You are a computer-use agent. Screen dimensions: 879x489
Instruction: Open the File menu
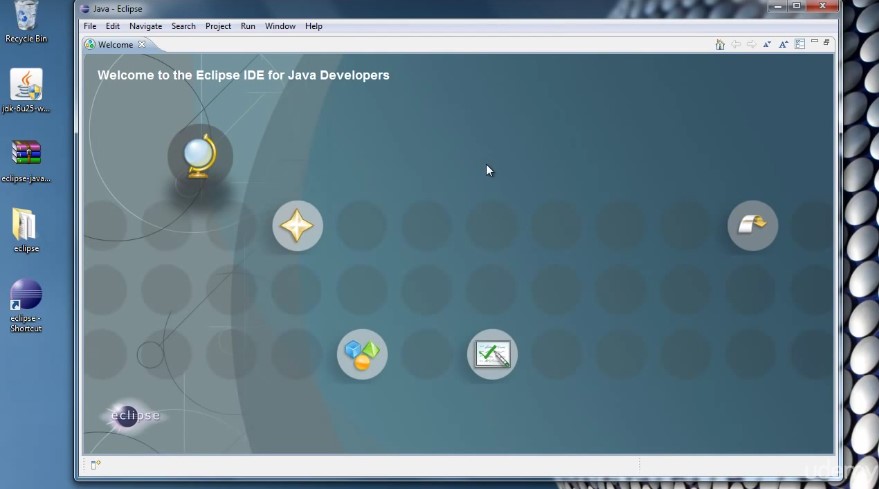click(90, 26)
